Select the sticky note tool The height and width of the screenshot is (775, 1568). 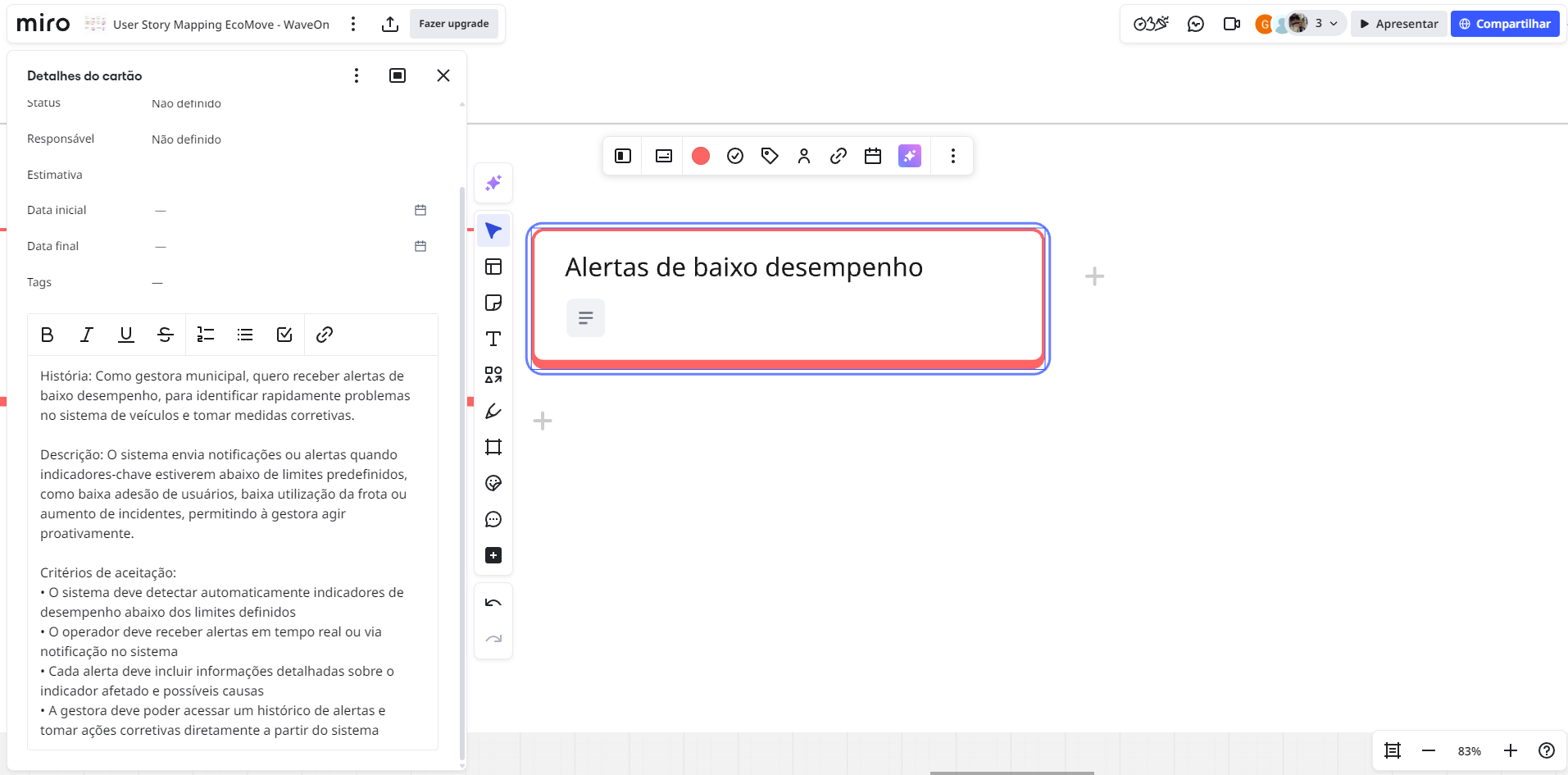493,303
